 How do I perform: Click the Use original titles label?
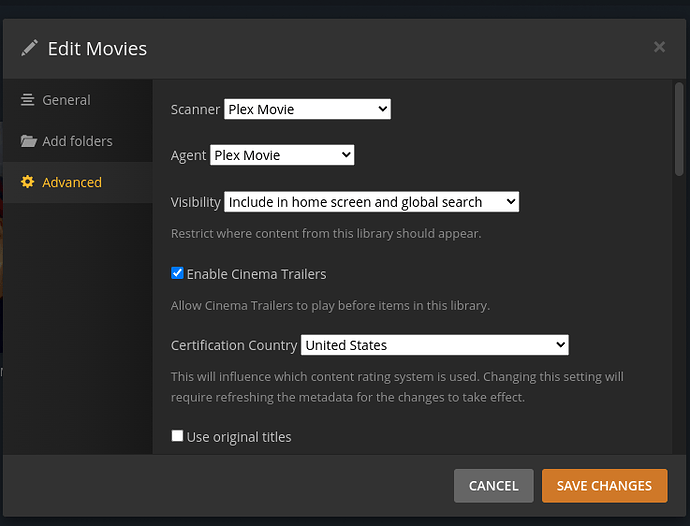(x=239, y=437)
